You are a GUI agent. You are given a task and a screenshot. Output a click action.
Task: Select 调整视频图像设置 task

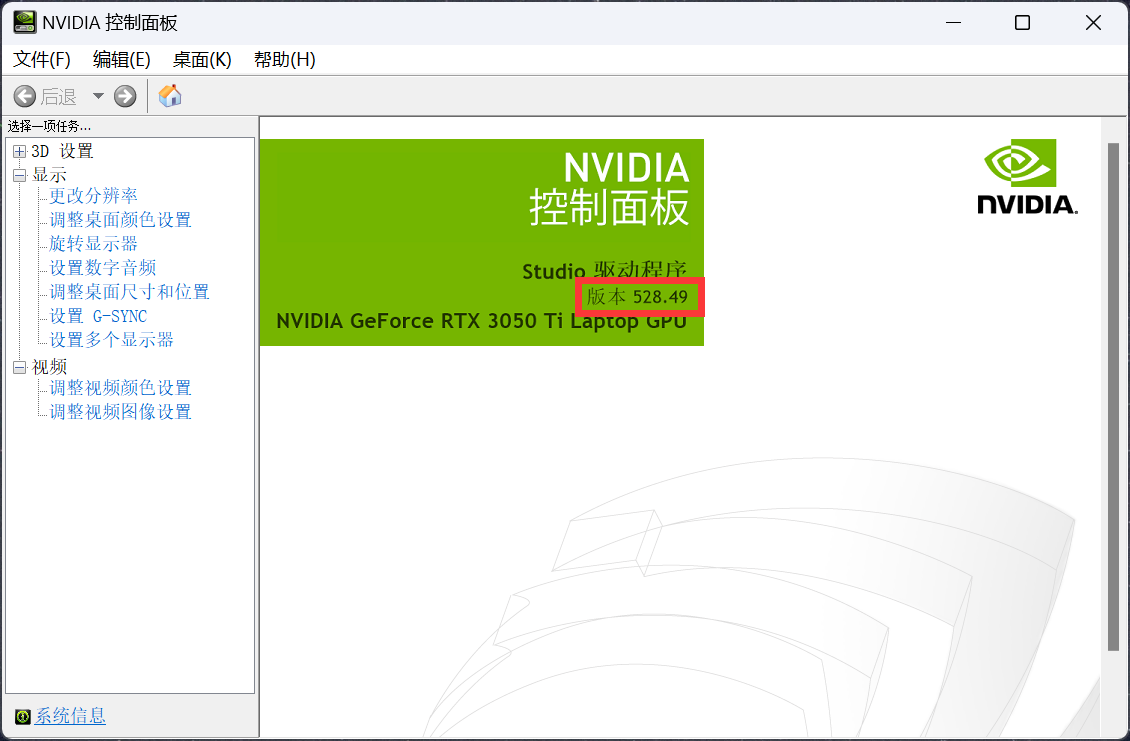click(x=120, y=412)
